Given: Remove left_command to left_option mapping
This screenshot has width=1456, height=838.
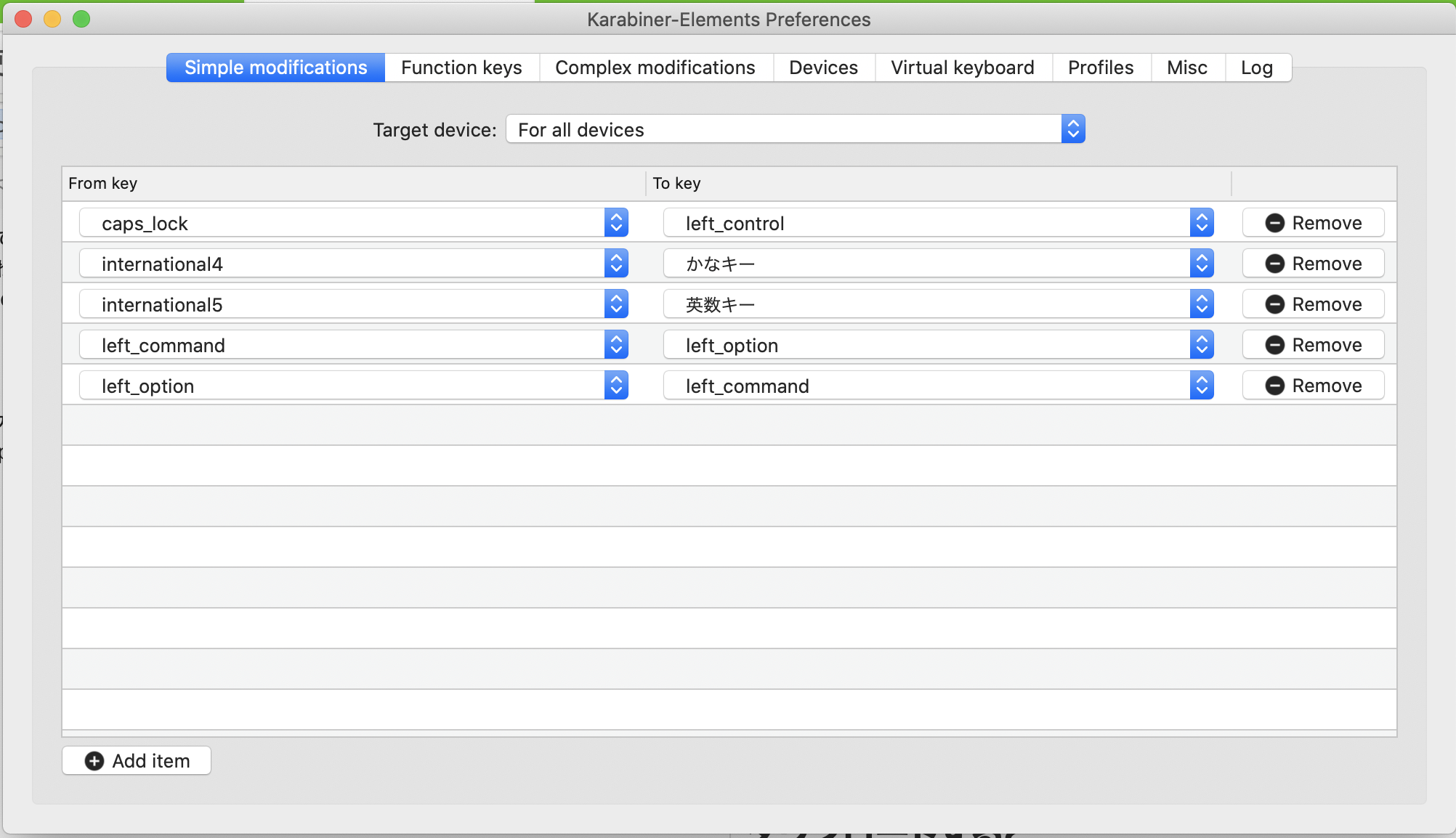Looking at the screenshot, I should click(x=1314, y=345).
